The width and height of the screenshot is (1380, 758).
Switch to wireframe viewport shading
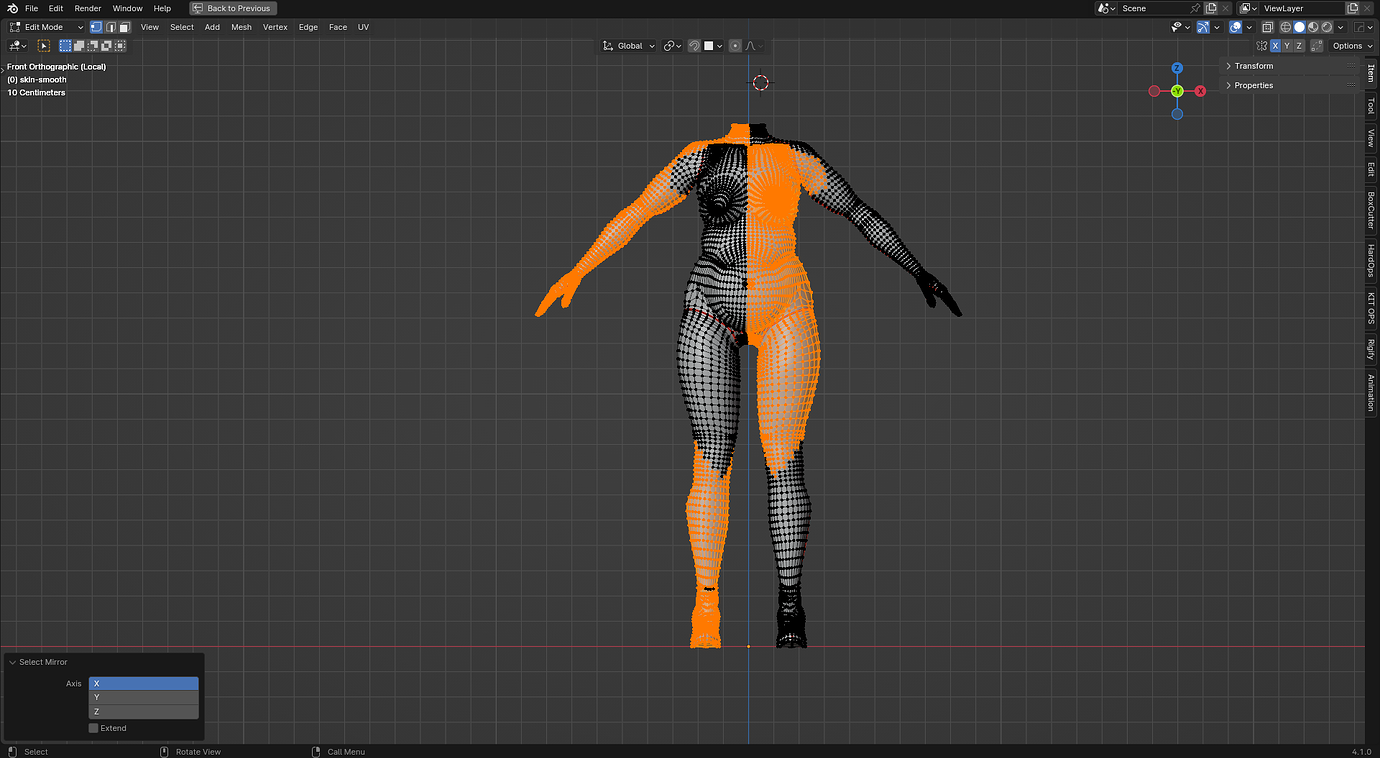point(1286,27)
